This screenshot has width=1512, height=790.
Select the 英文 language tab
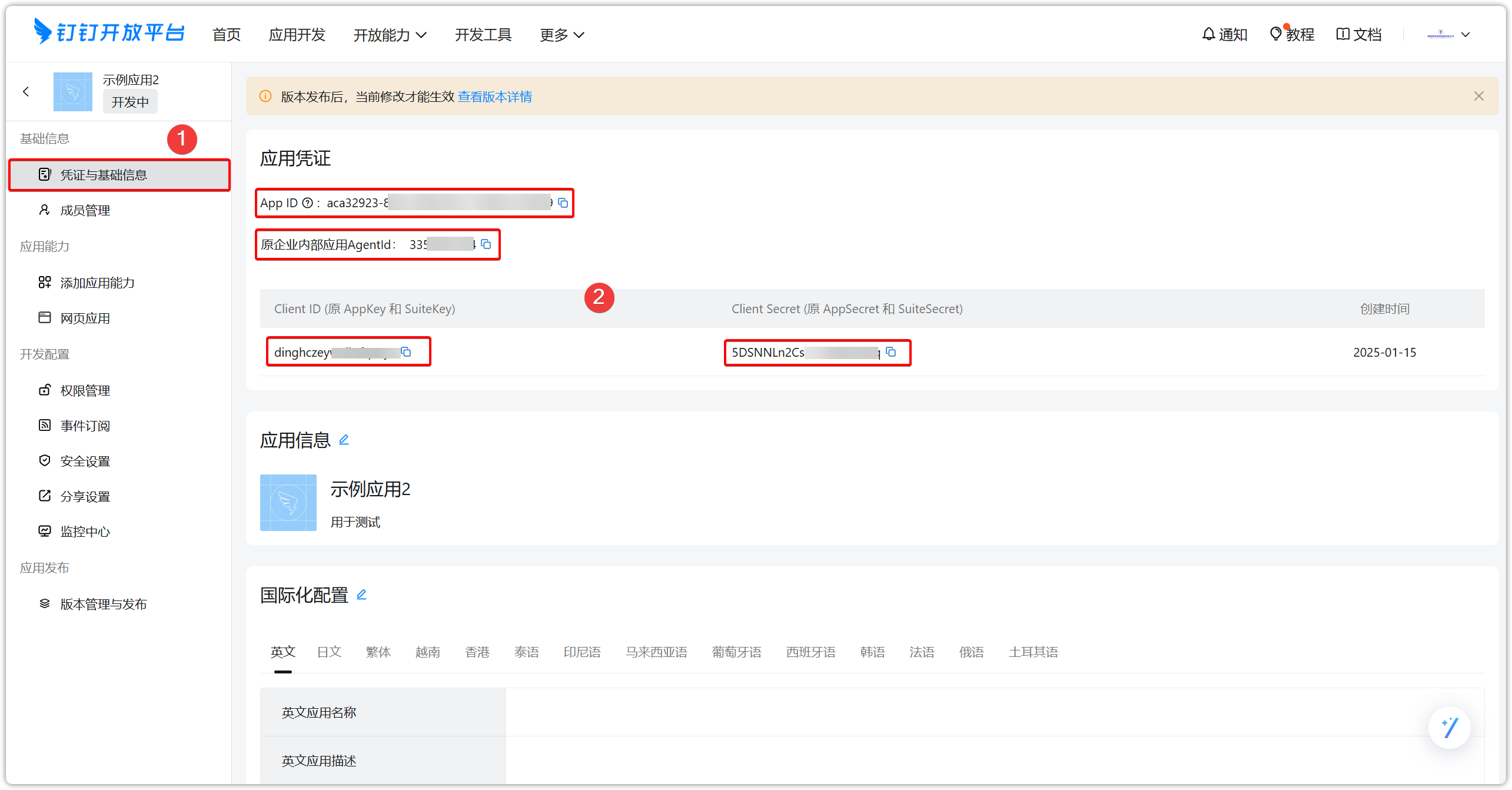click(x=283, y=652)
